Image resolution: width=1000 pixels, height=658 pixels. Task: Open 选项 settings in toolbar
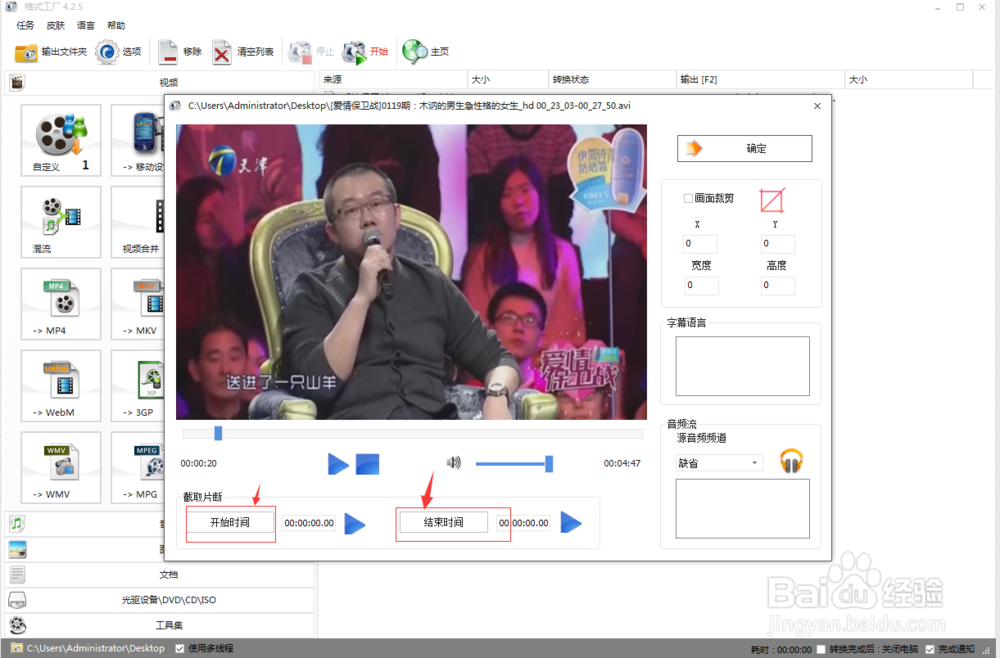119,52
